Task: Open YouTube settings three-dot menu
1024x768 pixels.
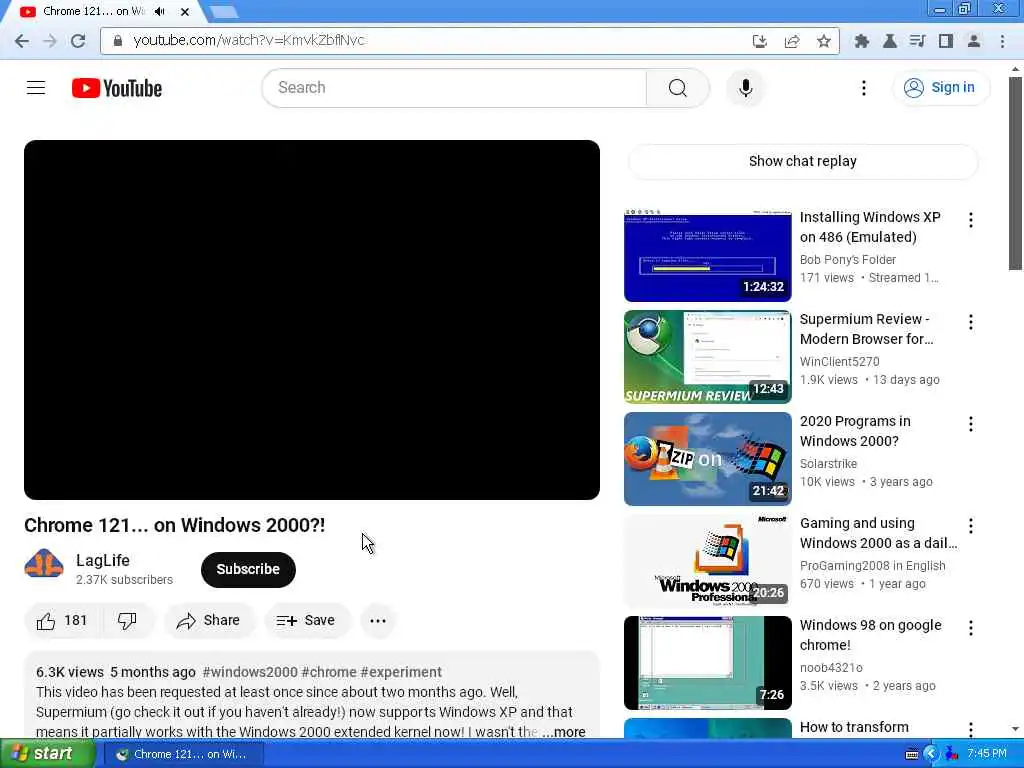Action: coord(863,88)
